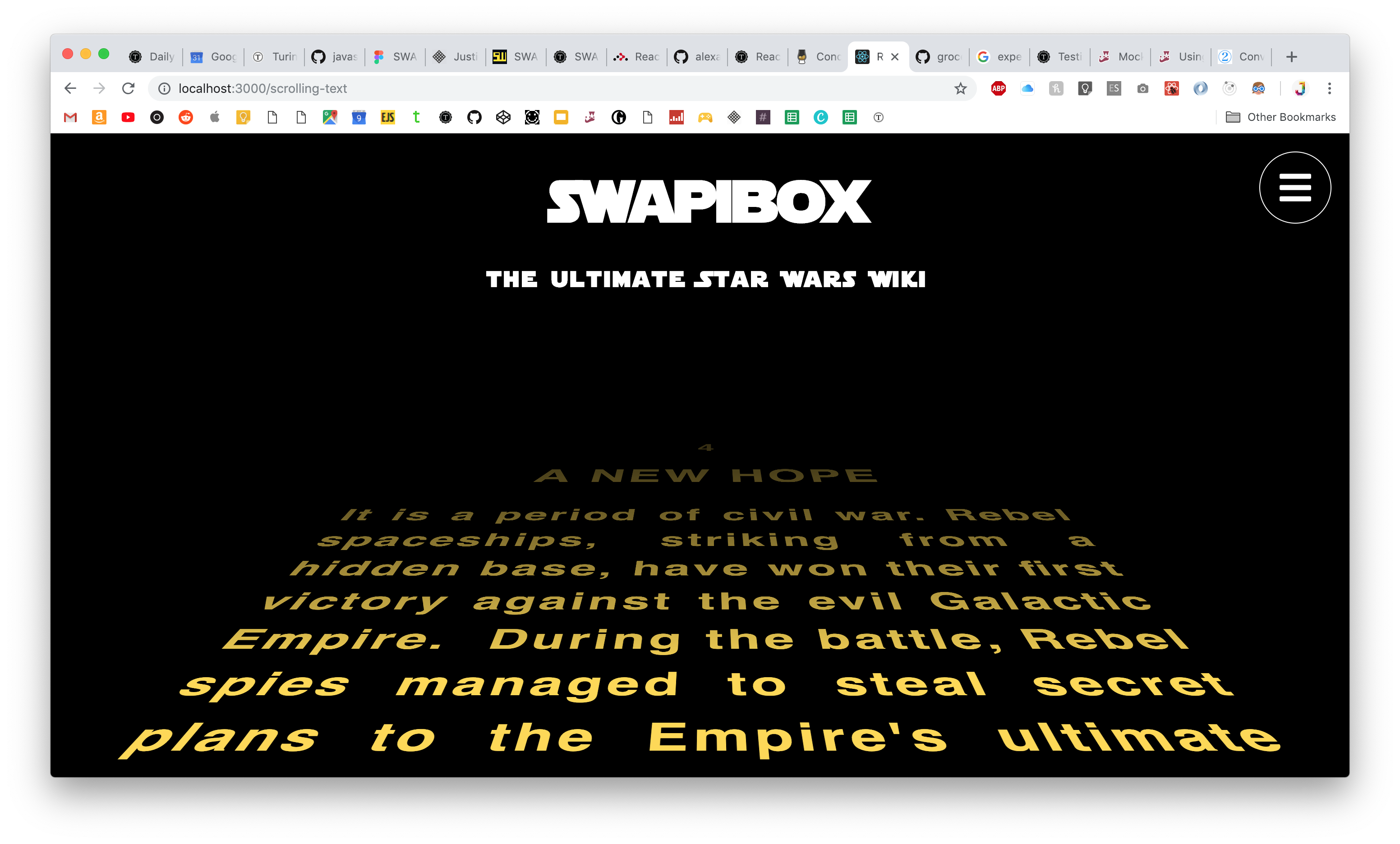The width and height of the screenshot is (1400, 844).
Task: Open the Google Maps bookmark
Action: (330, 118)
